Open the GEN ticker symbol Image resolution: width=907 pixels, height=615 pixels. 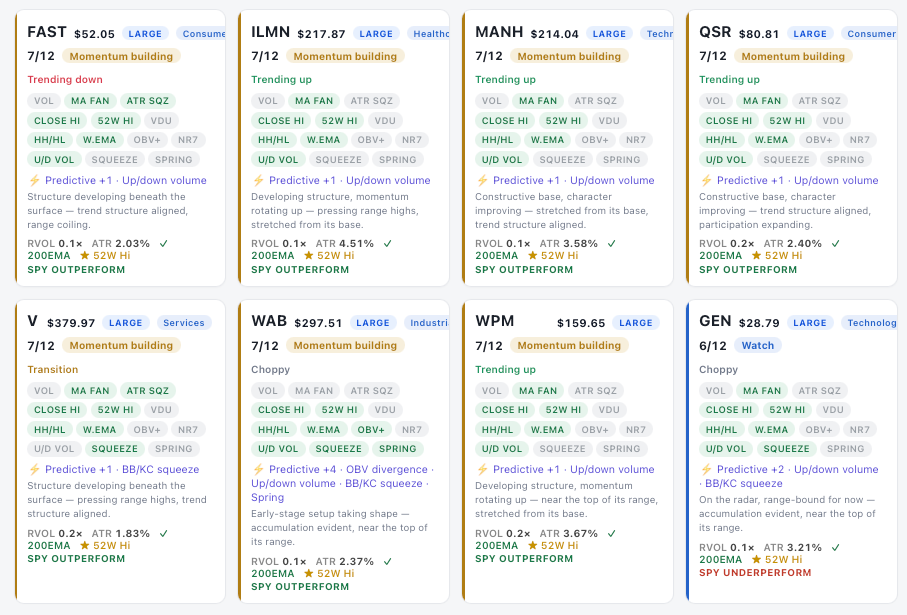click(x=715, y=321)
